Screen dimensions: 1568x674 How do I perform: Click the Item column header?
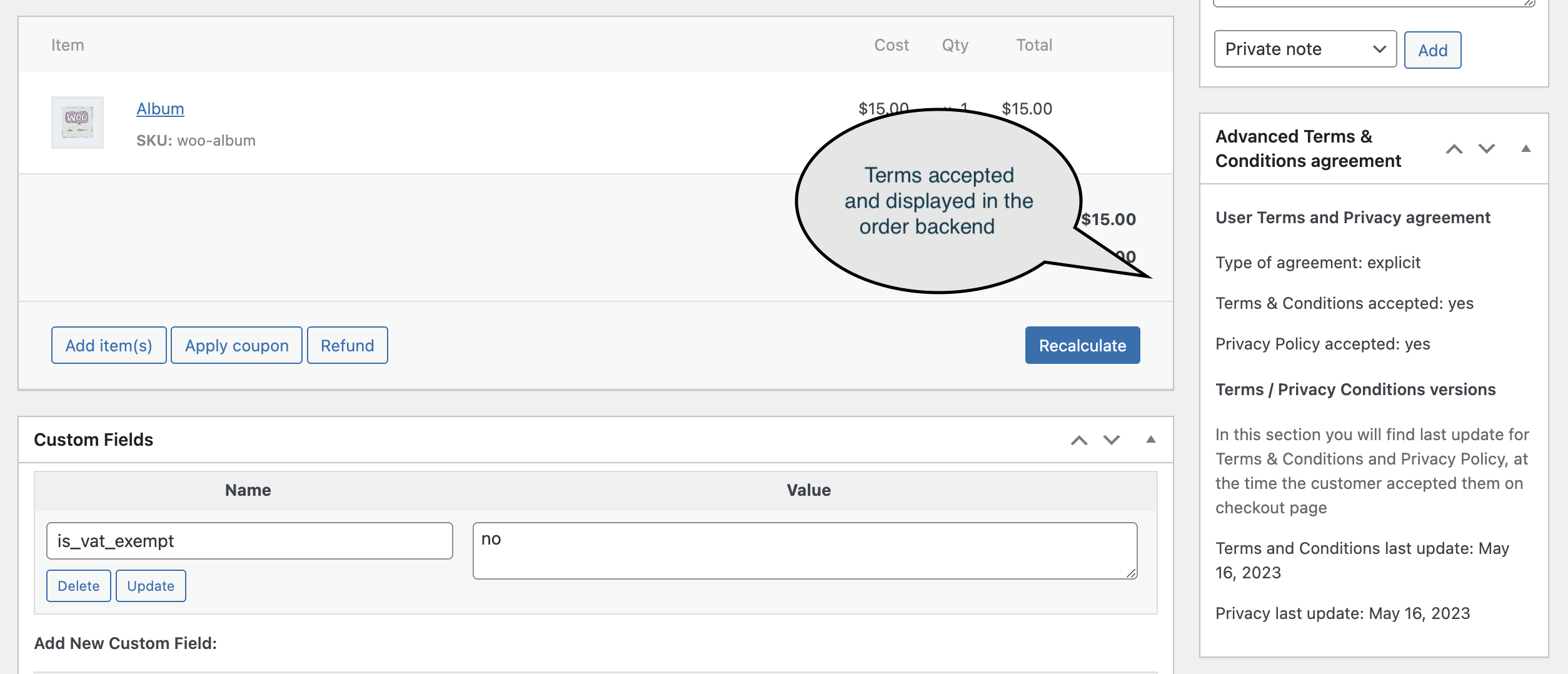[68, 45]
